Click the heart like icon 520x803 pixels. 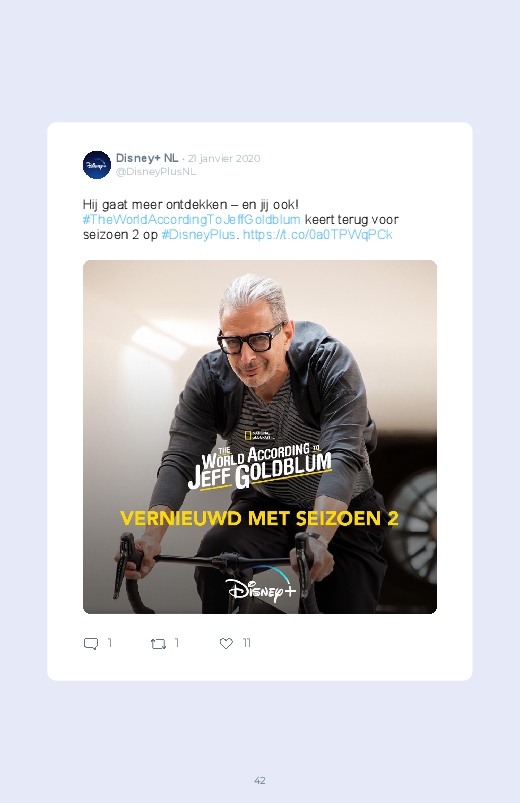(226, 643)
